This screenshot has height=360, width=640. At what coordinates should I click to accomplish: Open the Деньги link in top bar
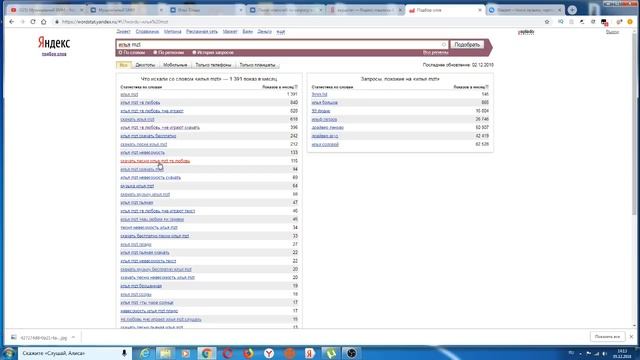(x=264, y=31)
